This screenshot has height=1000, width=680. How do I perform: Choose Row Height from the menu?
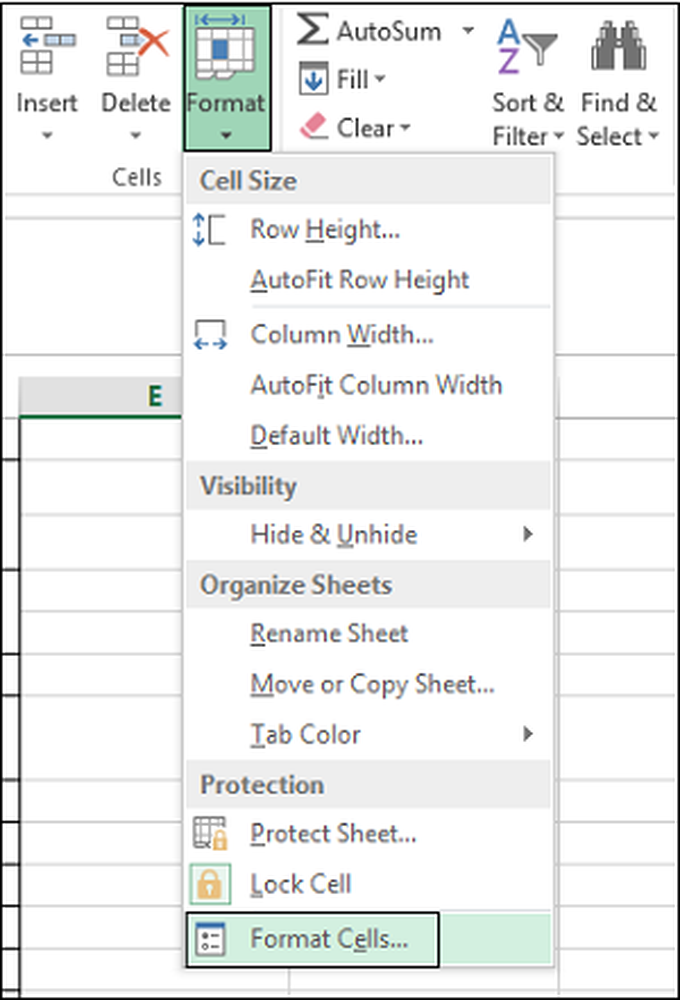point(325,230)
